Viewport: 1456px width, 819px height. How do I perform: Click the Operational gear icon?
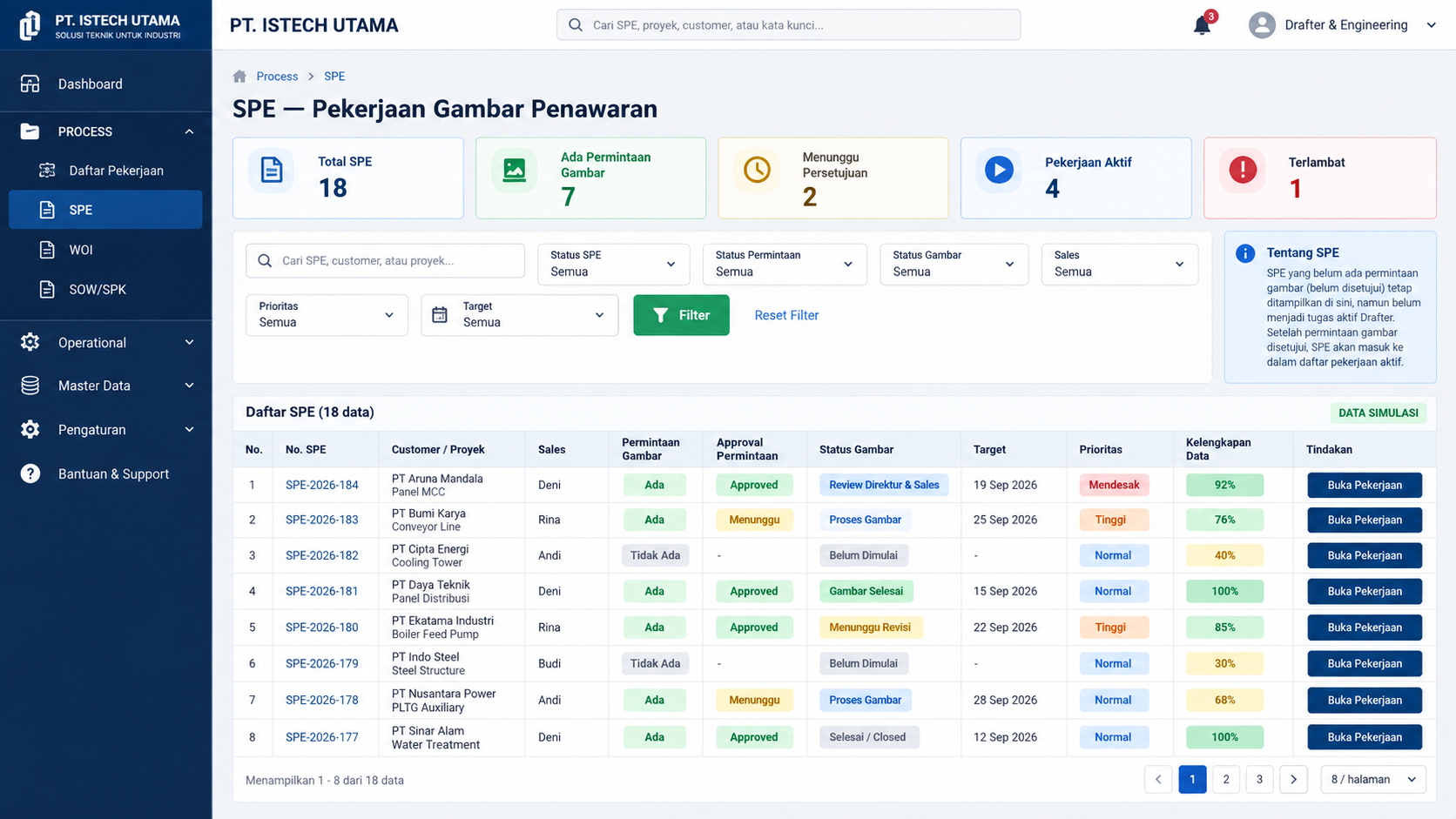coord(30,342)
